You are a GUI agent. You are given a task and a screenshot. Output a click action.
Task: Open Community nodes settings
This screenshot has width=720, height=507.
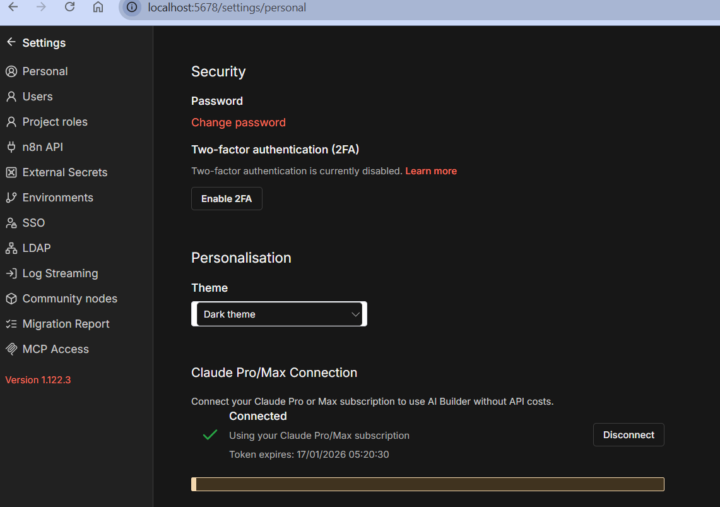(70, 299)
